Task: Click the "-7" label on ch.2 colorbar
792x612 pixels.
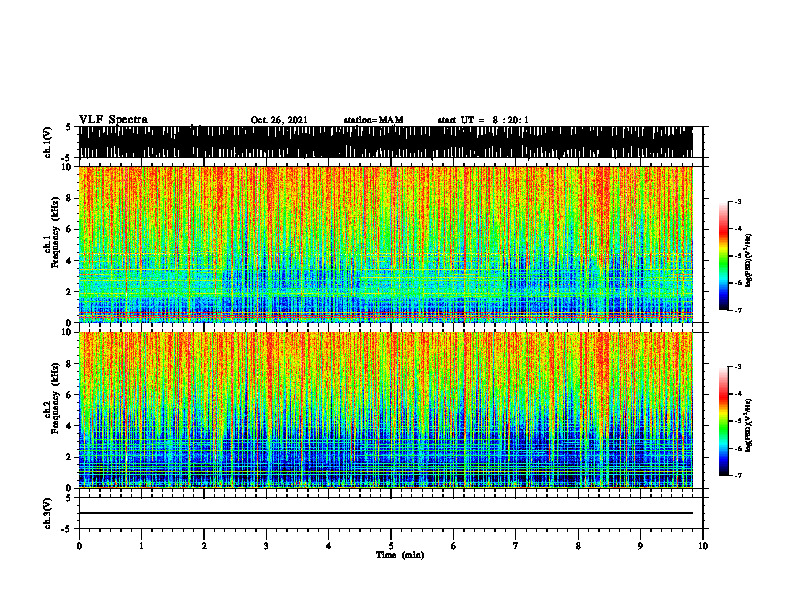Action: click(738, 476)
